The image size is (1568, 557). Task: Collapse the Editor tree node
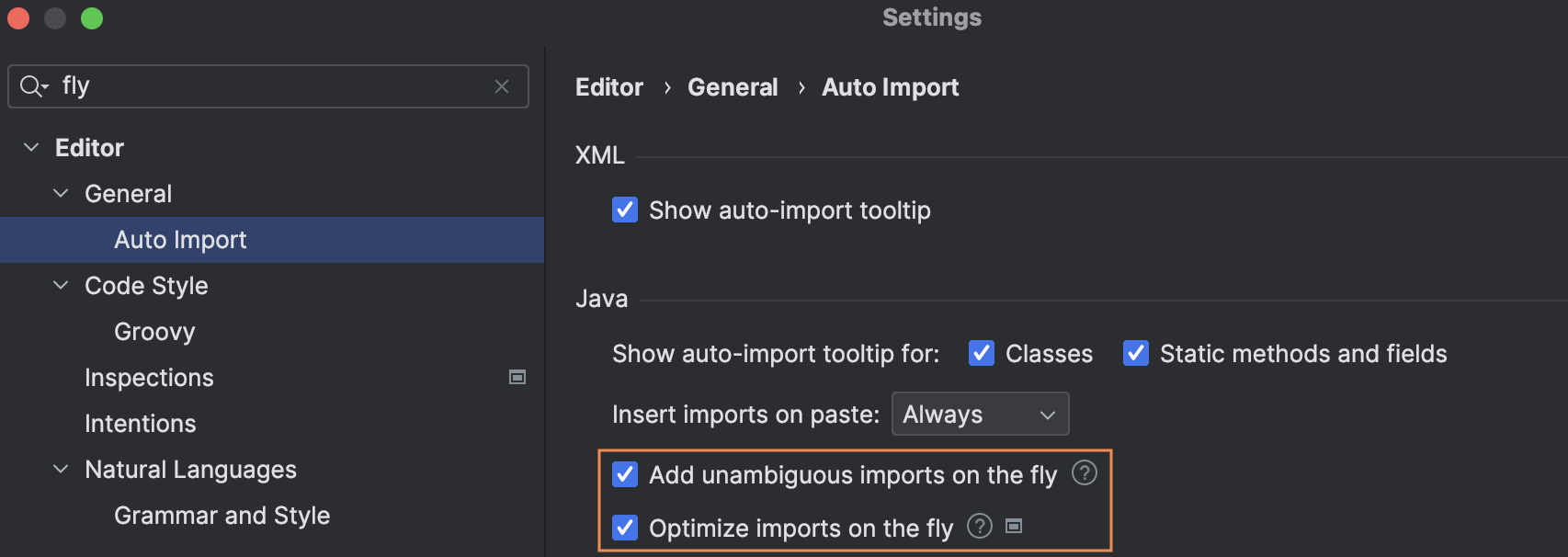click(x=31, y=148)
